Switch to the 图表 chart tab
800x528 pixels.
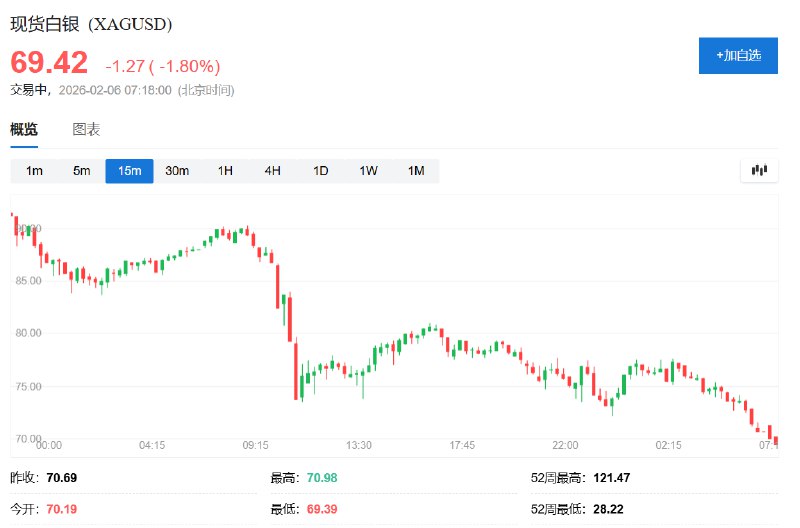point(86,130)
